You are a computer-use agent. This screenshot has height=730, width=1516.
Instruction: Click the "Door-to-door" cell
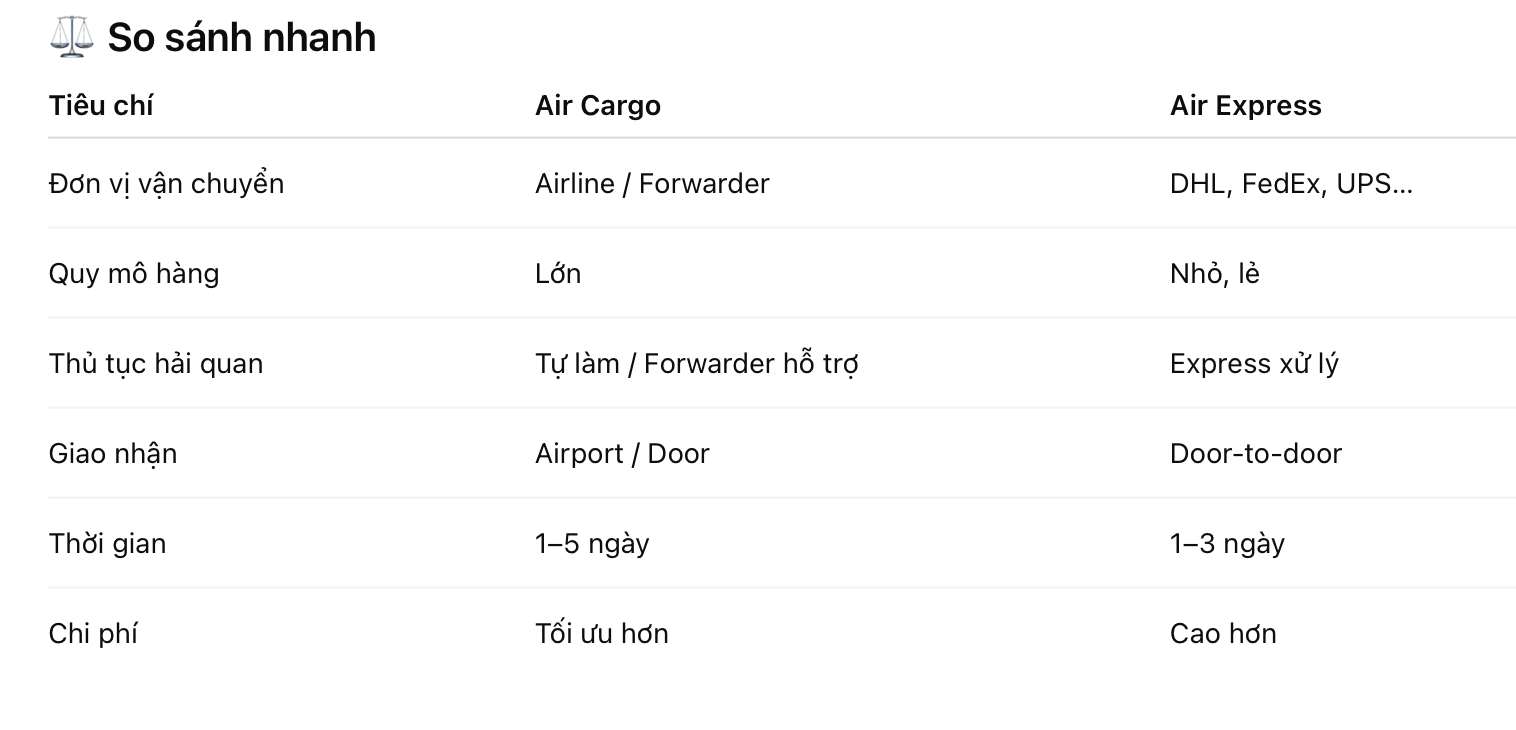pos(1256,454)
